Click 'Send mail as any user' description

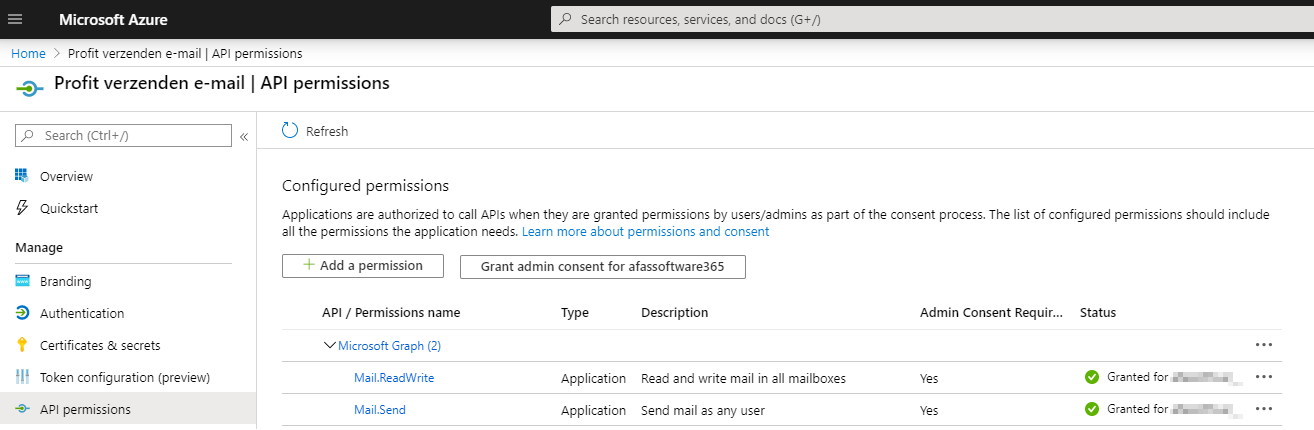click(x=703, y=411)
